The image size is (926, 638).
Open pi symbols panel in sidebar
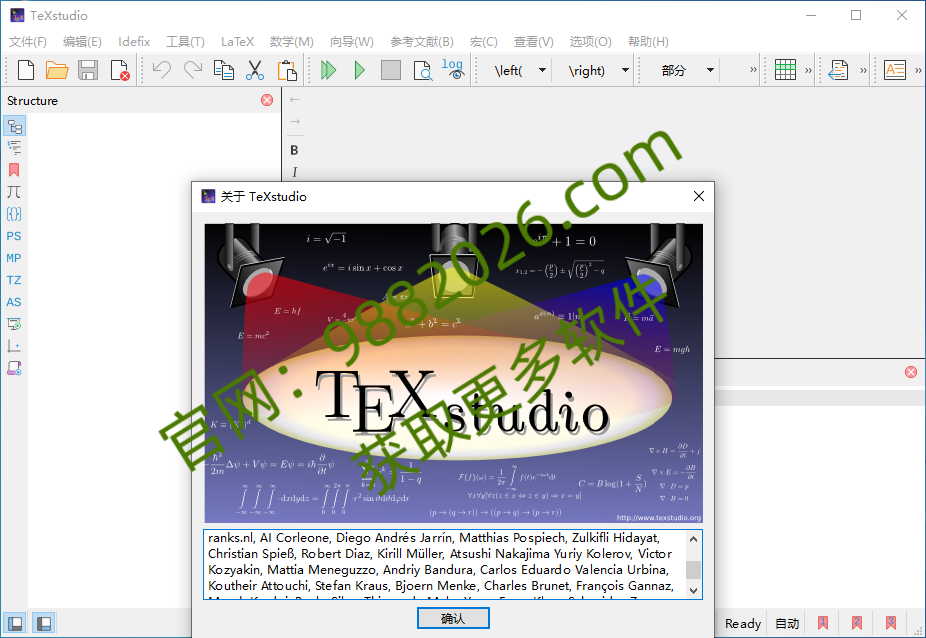point(14,192)
